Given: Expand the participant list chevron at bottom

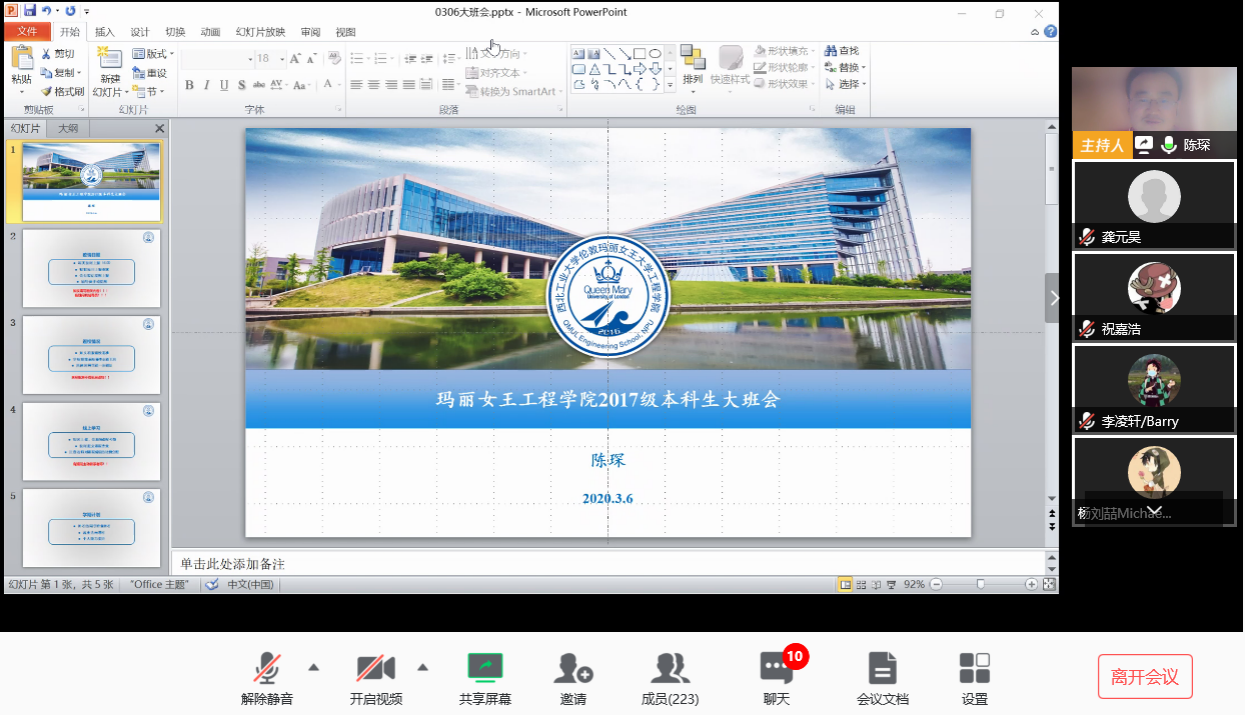Looking at the screenshot, I should pos(1154,511).
